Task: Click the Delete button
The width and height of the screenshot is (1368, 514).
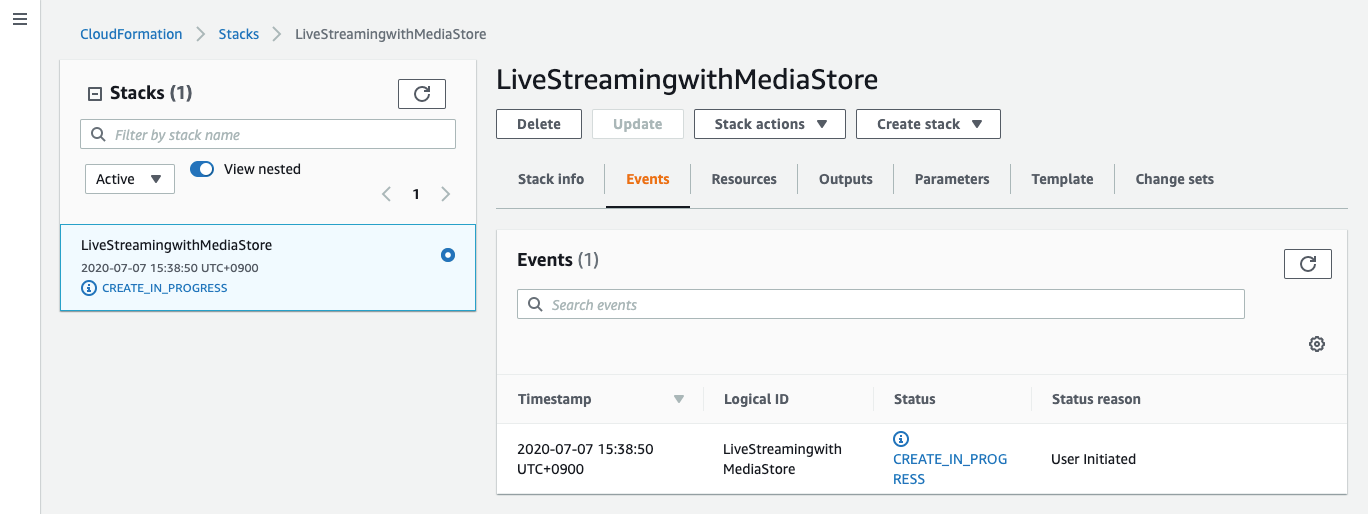Action: point(539,124)
